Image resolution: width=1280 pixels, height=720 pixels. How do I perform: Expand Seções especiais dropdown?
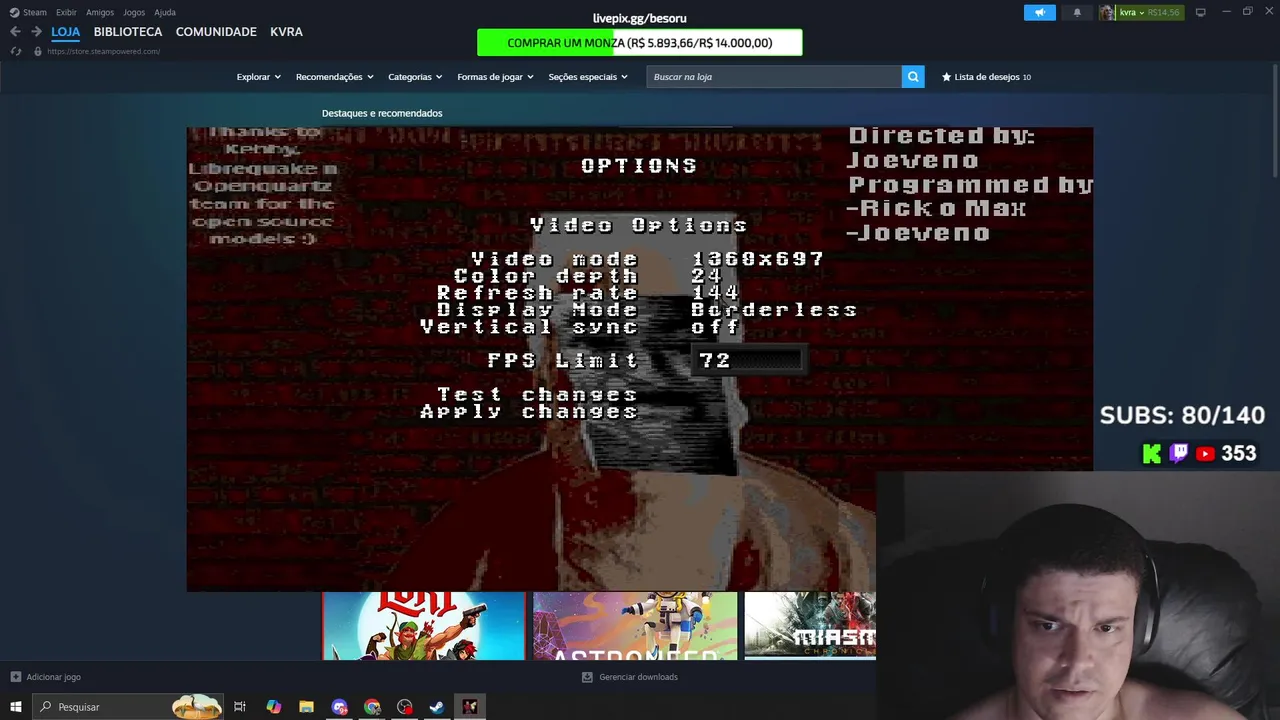pos(588,77)
